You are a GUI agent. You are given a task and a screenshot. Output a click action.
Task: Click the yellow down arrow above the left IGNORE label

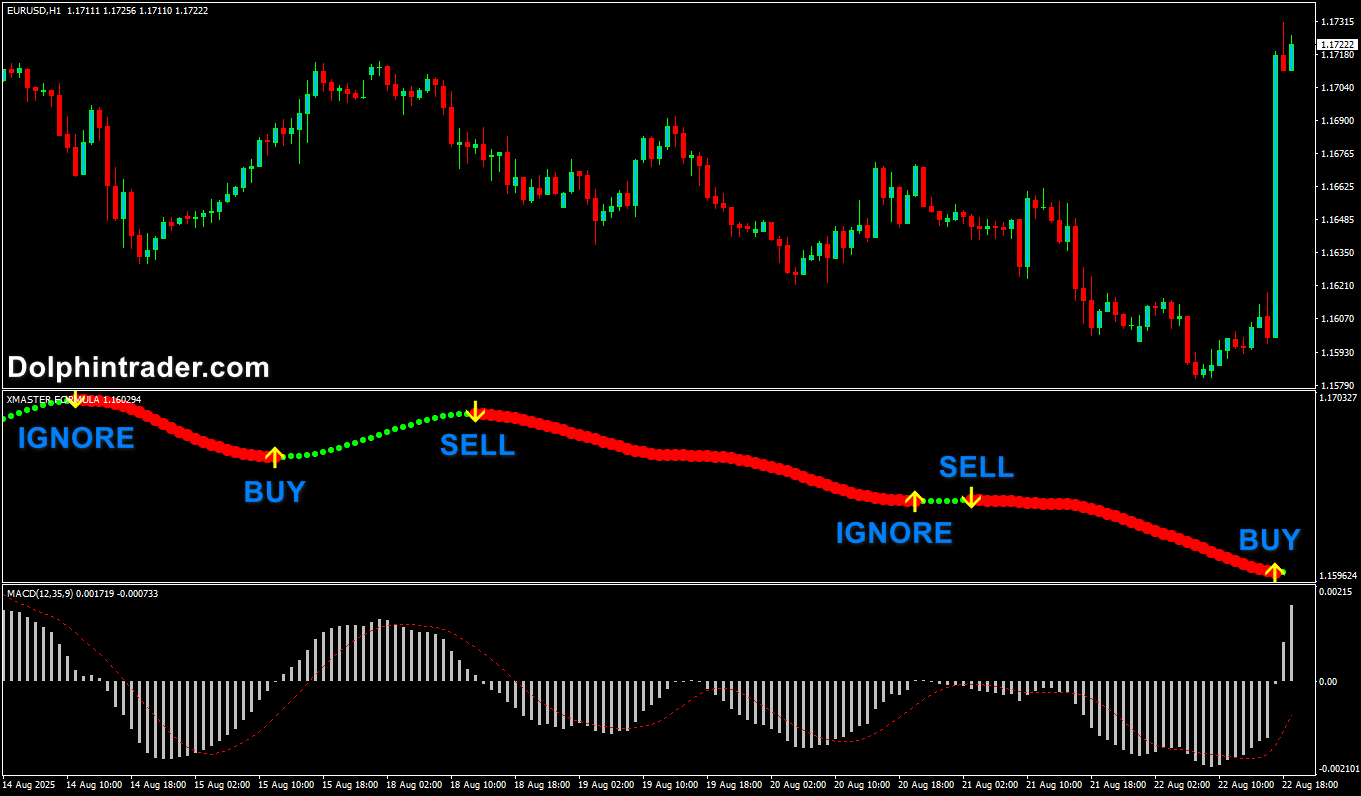75,400
